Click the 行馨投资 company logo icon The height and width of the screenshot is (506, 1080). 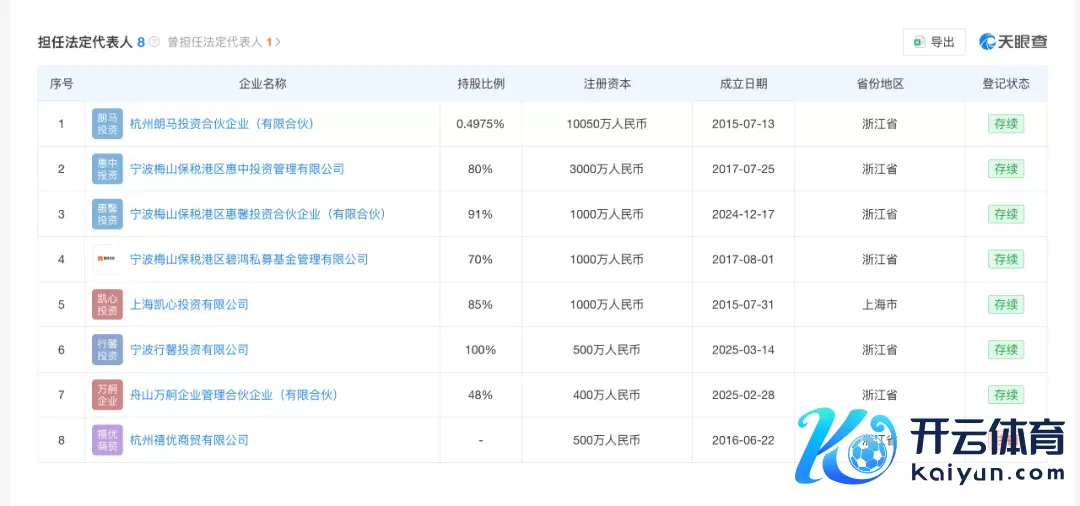107,350
